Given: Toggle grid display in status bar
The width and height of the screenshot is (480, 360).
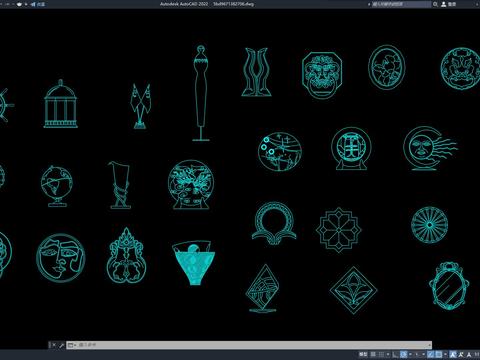Looking at the screenshot, I should [373, 354].
